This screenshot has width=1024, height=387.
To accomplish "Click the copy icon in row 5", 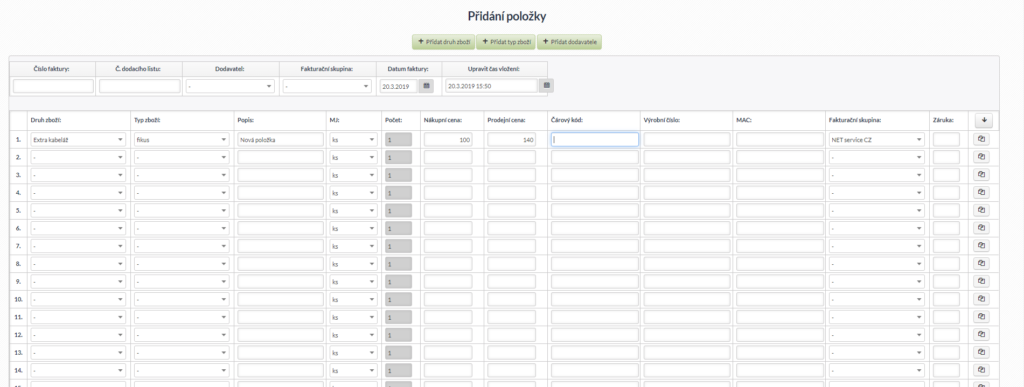I will [x=984, y=210].
